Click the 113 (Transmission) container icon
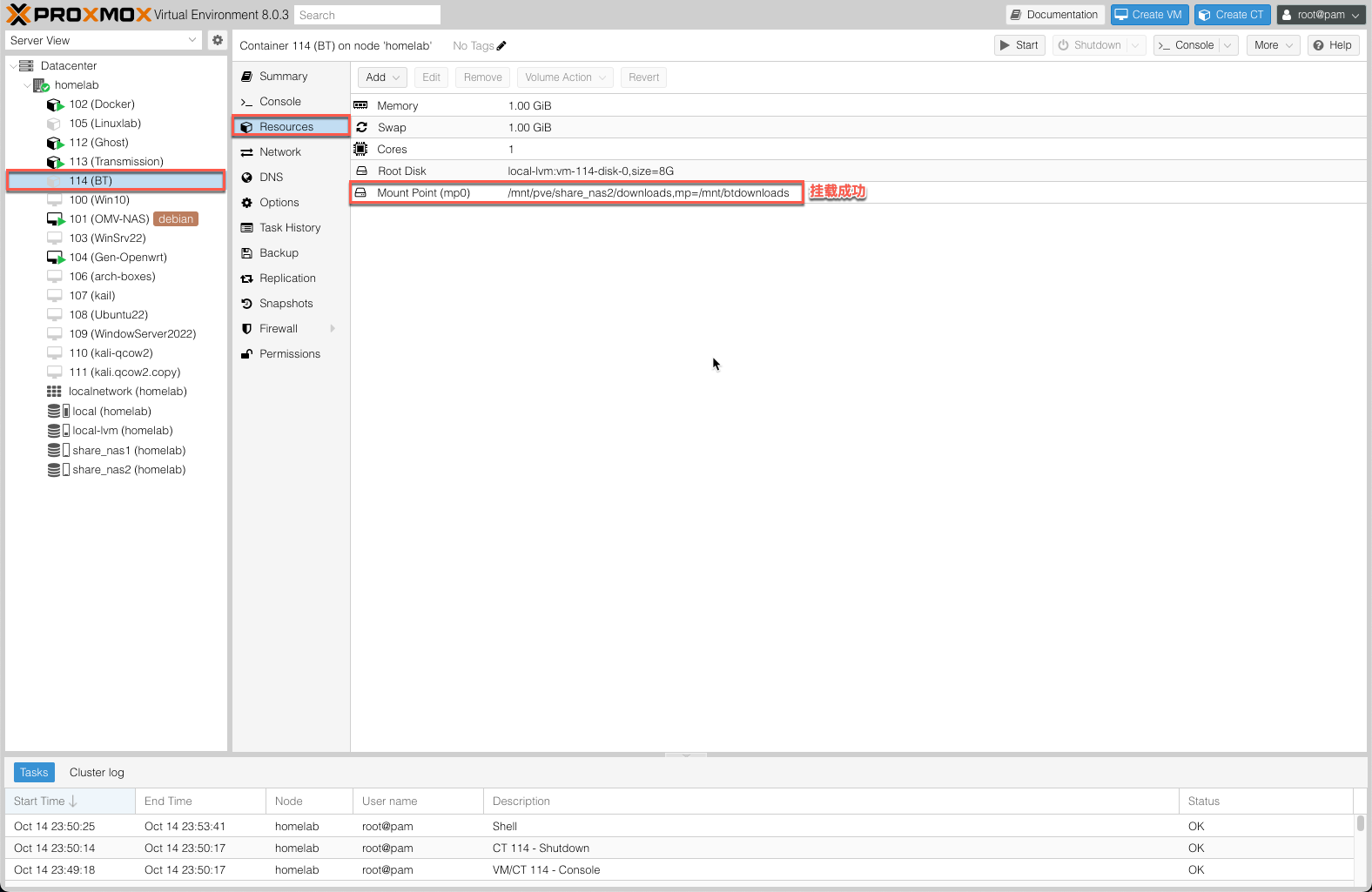 click(x=55, y=162)
